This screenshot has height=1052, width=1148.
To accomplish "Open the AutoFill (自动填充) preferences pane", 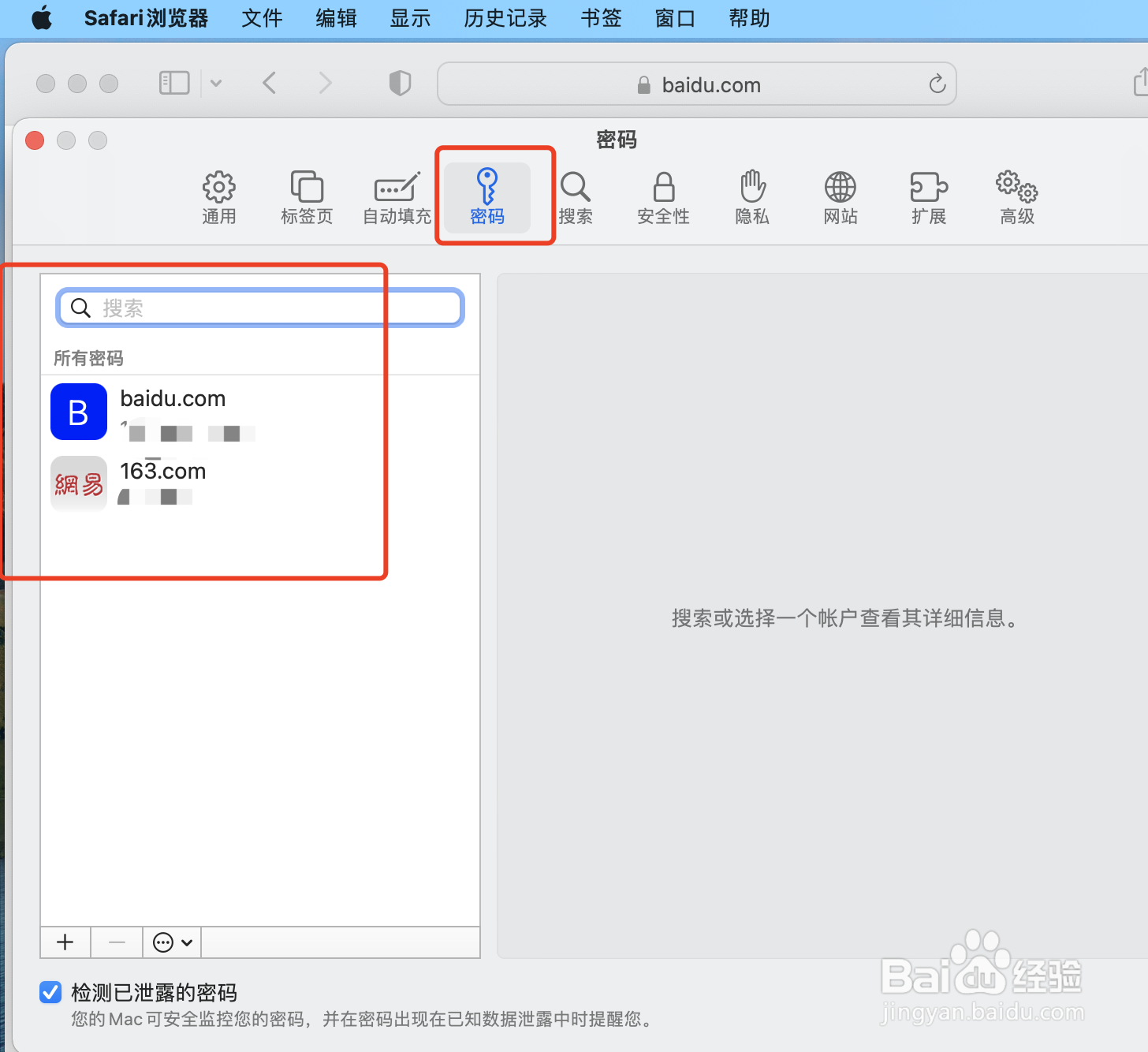I will tap(397, 197).
